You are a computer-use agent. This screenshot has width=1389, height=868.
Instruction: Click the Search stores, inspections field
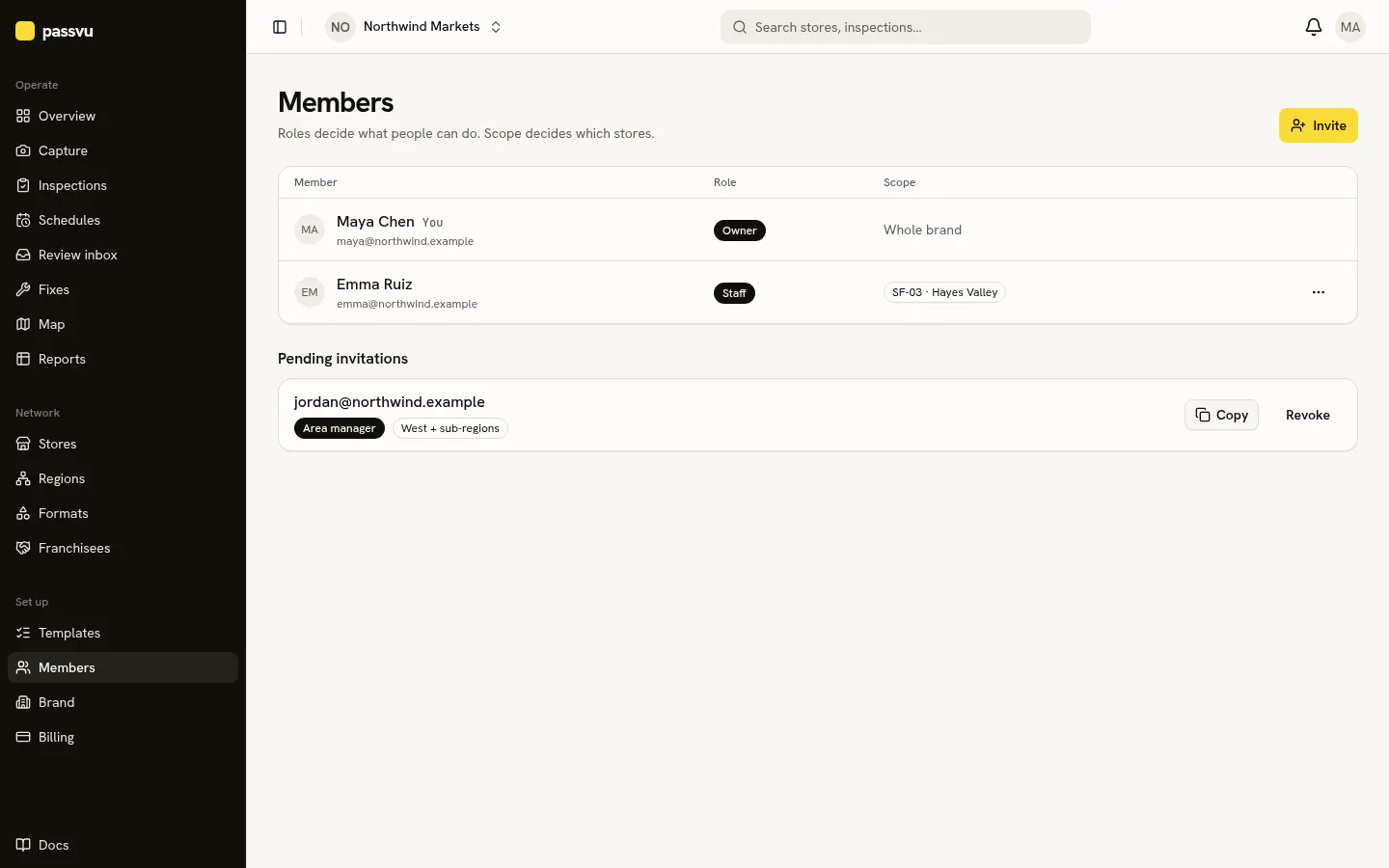point(906,27)
